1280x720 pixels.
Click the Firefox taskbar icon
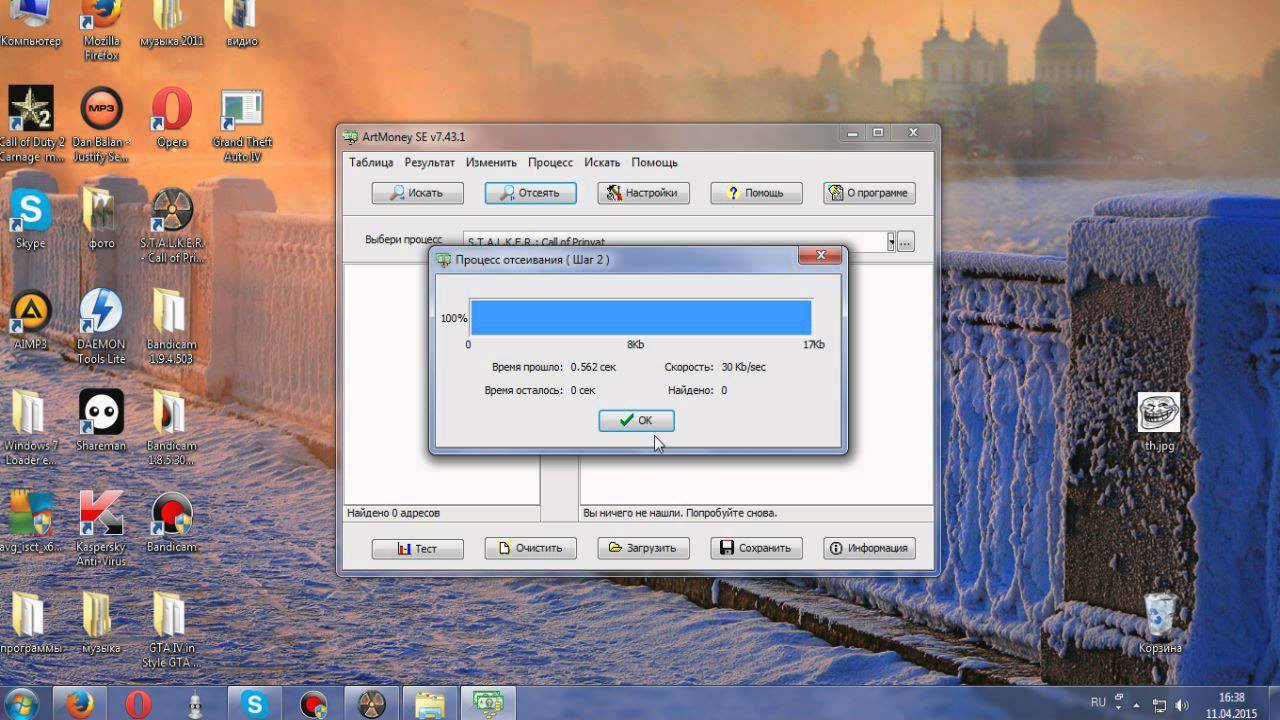tap(79, 704)
